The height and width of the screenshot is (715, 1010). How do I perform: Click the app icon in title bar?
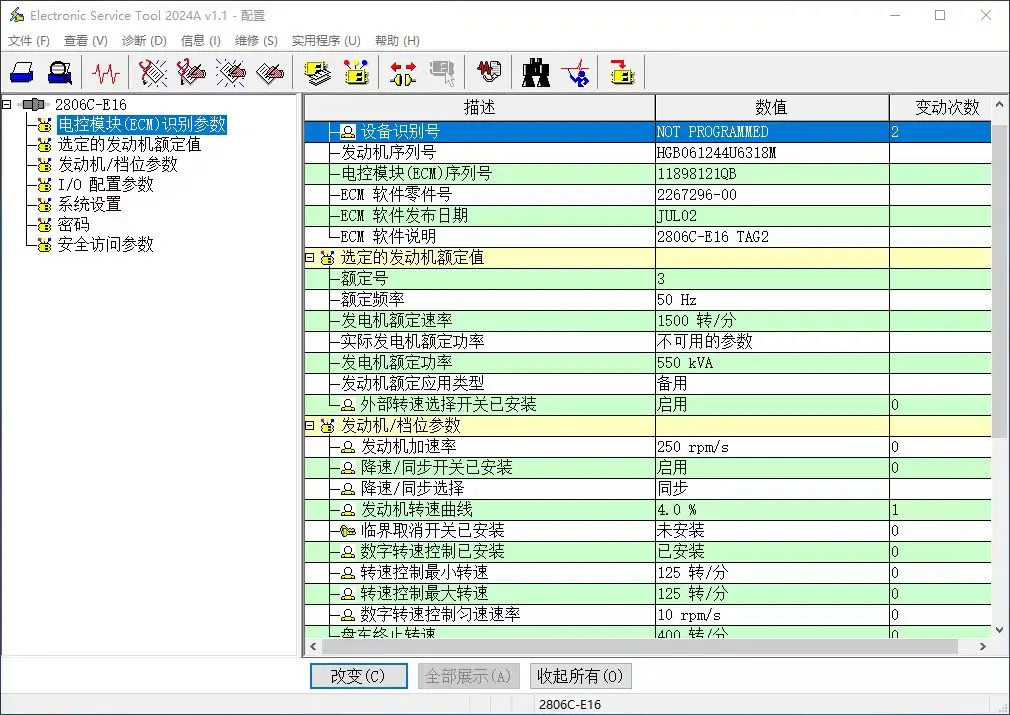pyautogui.click(x=16, y=15)
